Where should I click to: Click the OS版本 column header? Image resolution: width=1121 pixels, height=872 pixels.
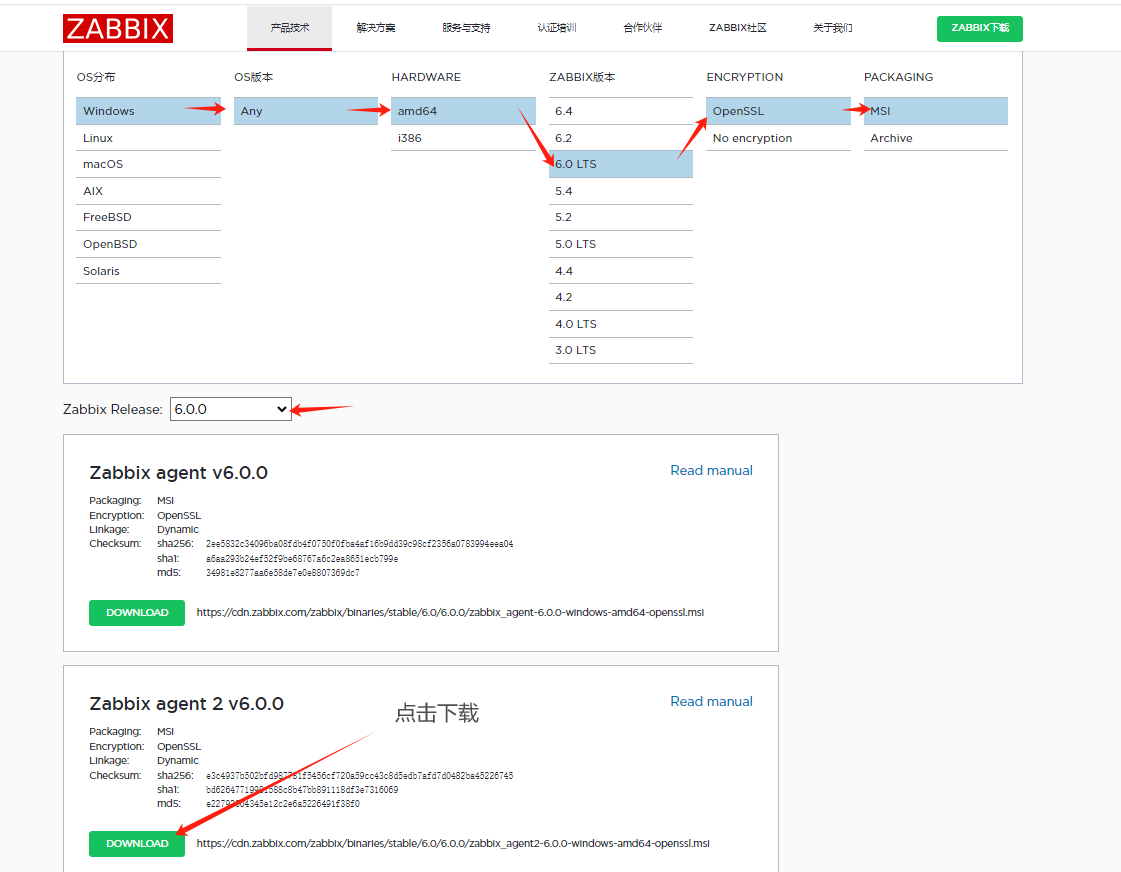253,77
